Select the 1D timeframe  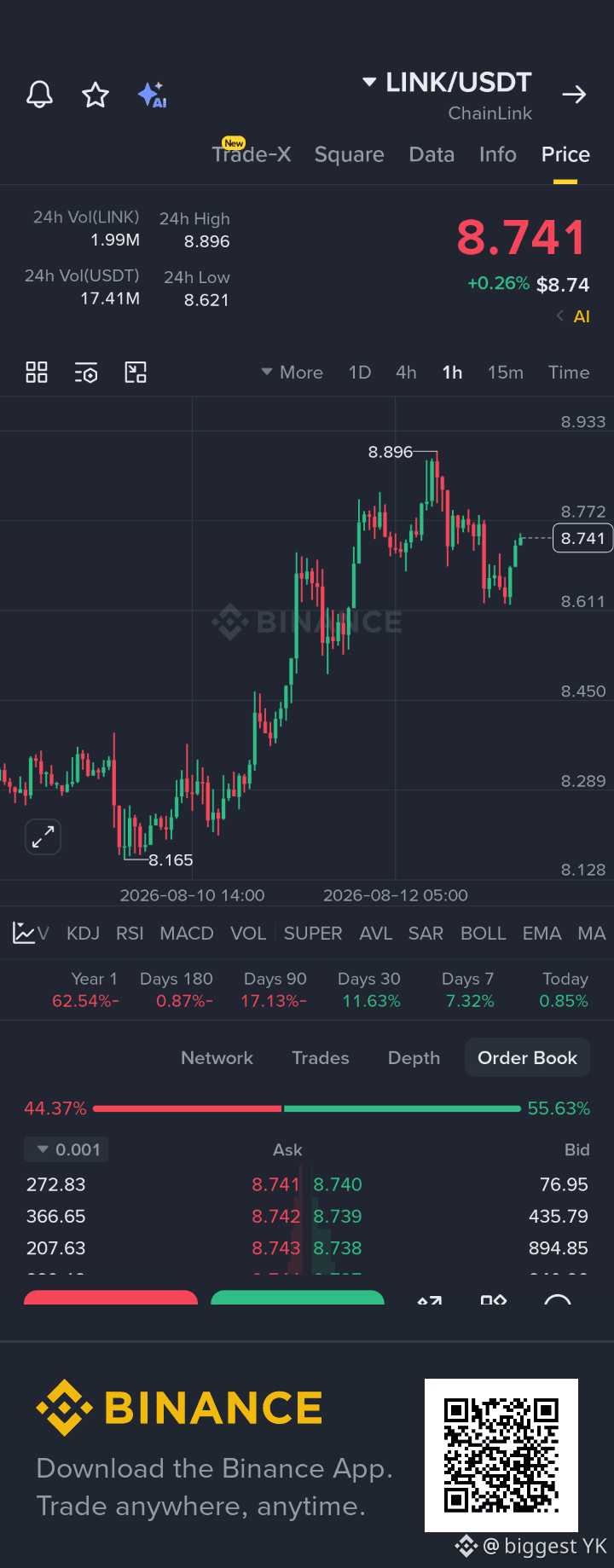pos(360,373)
